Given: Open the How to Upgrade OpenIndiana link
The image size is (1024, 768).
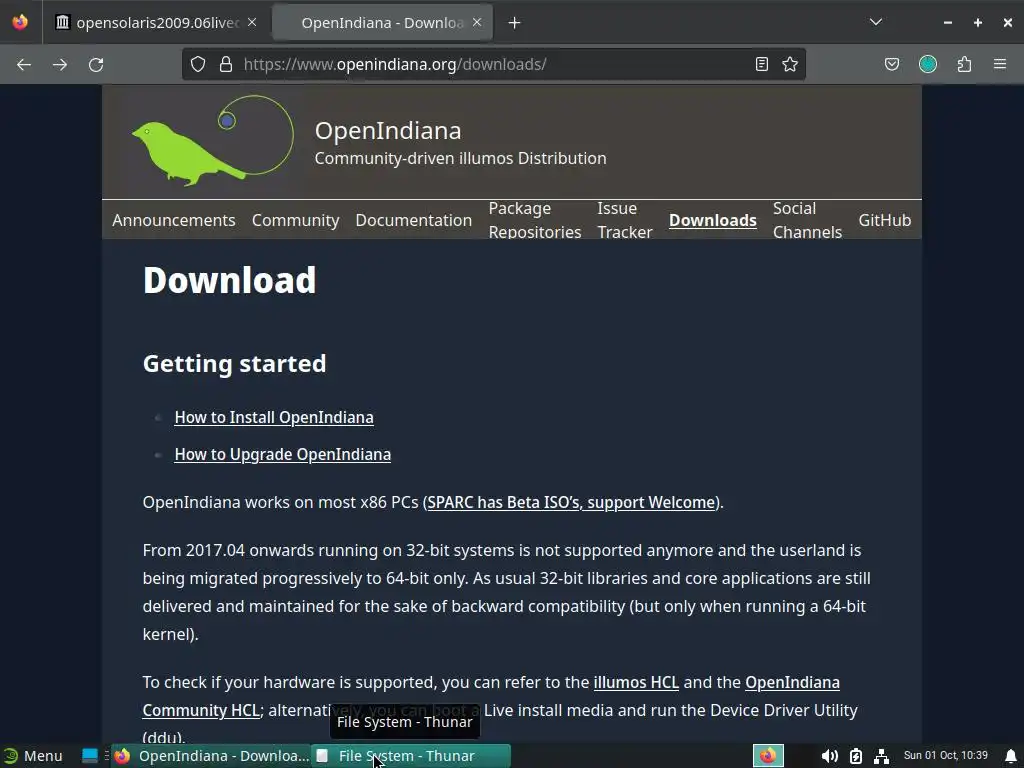Looking at the screenshot, I should click(x=282, y=455).
